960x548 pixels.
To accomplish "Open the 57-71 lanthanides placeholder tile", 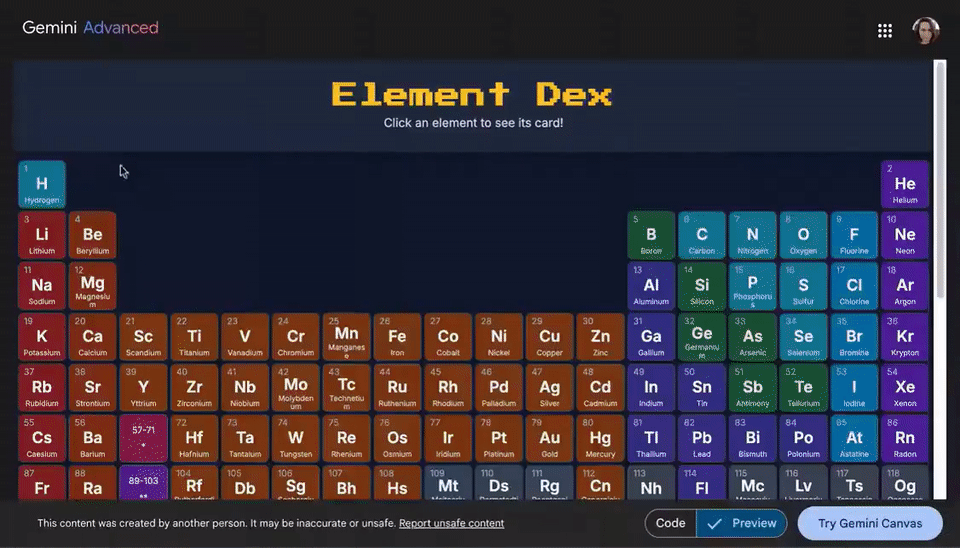I will click(143, 438).
